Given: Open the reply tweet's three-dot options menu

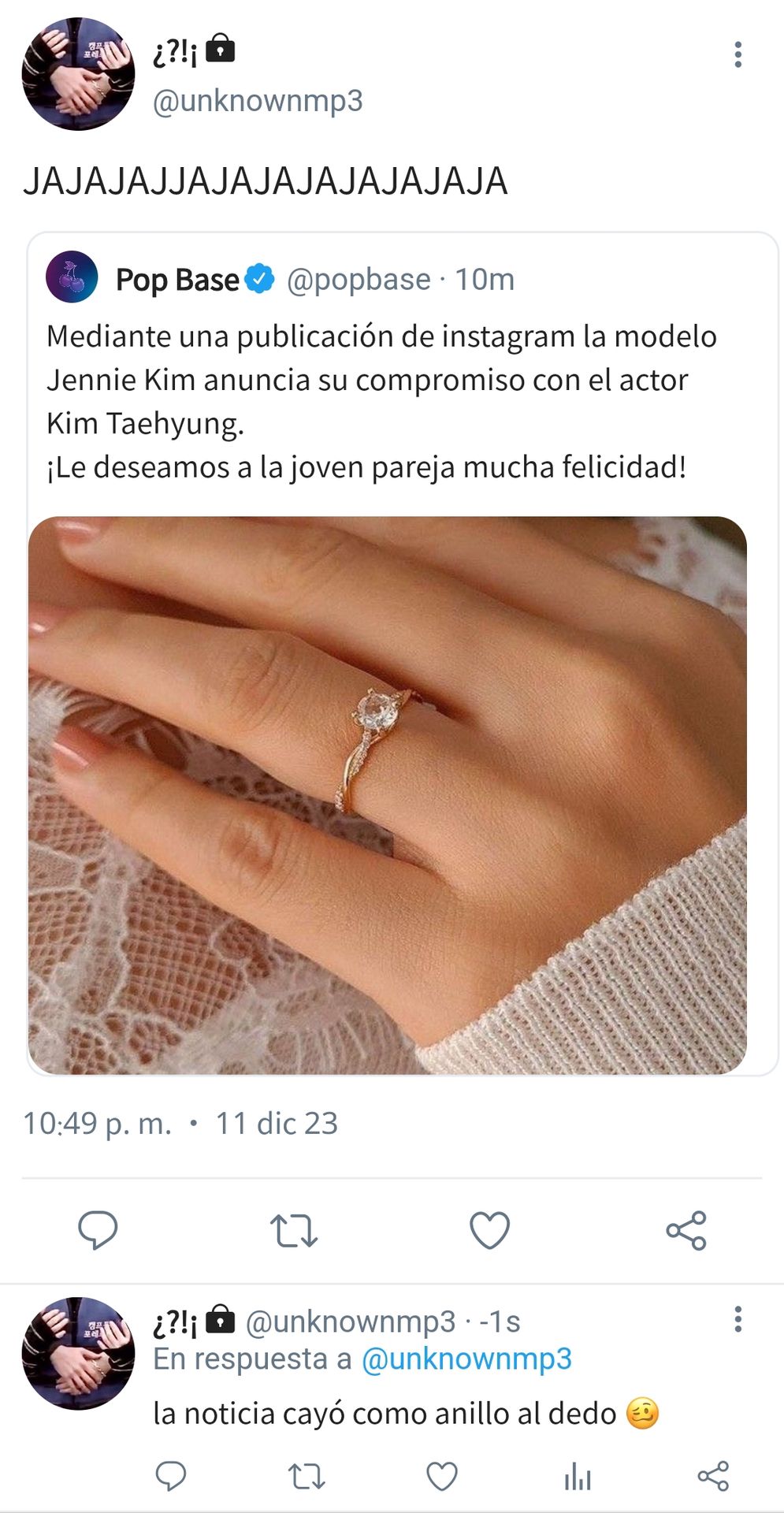Looking at the screenshot, I should (x=738, y=1318).
